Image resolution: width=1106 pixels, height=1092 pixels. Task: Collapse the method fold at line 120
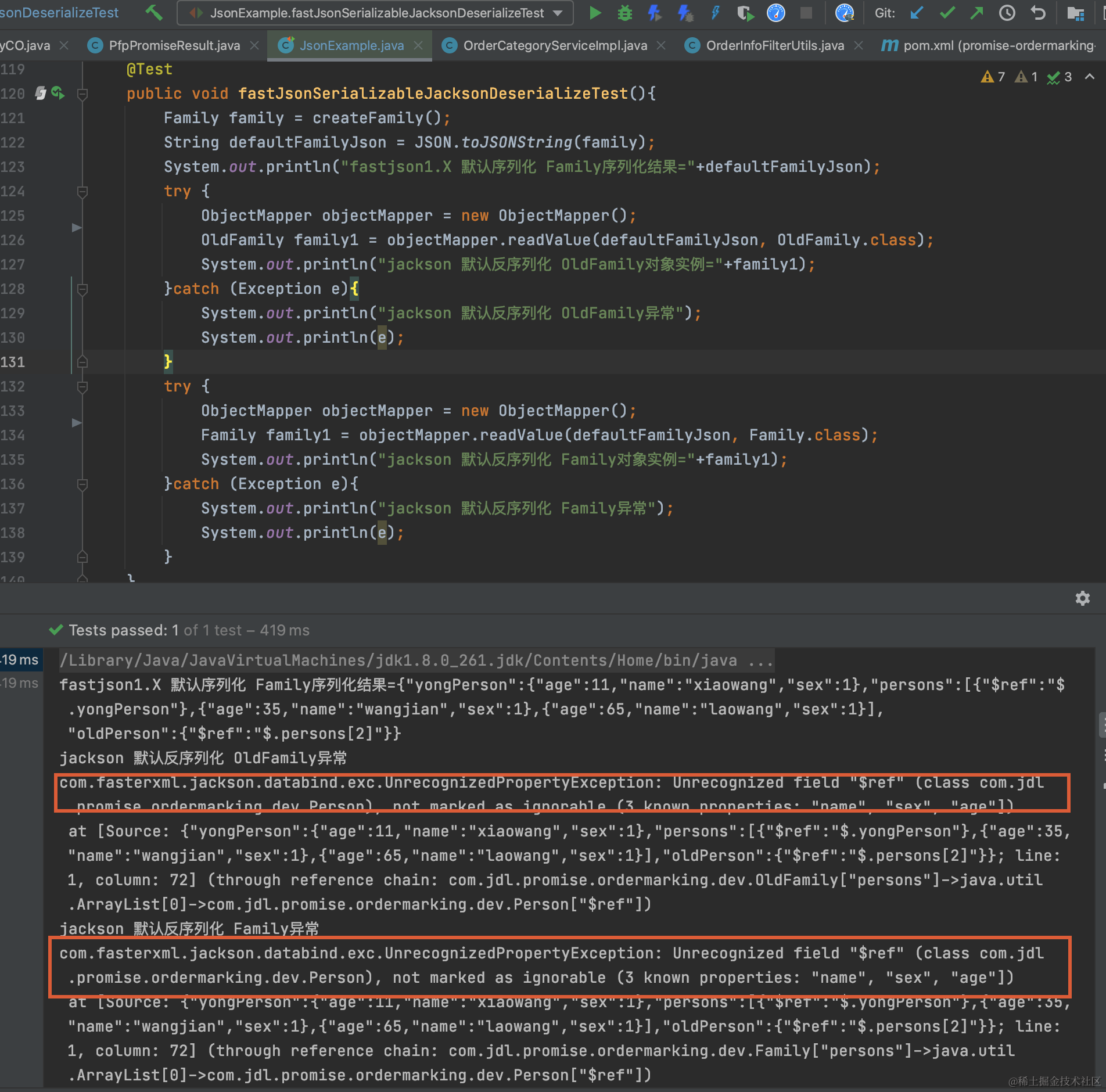pos(82,94)
